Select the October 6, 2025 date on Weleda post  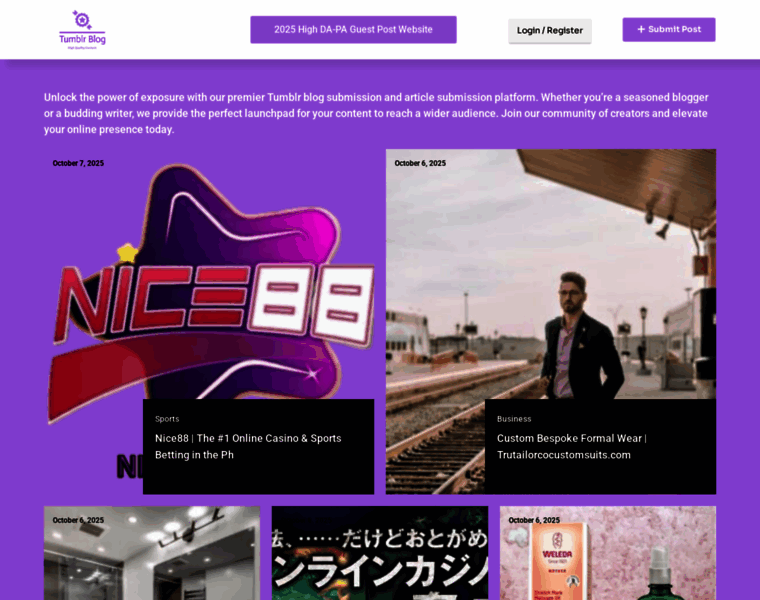(534, 520)
